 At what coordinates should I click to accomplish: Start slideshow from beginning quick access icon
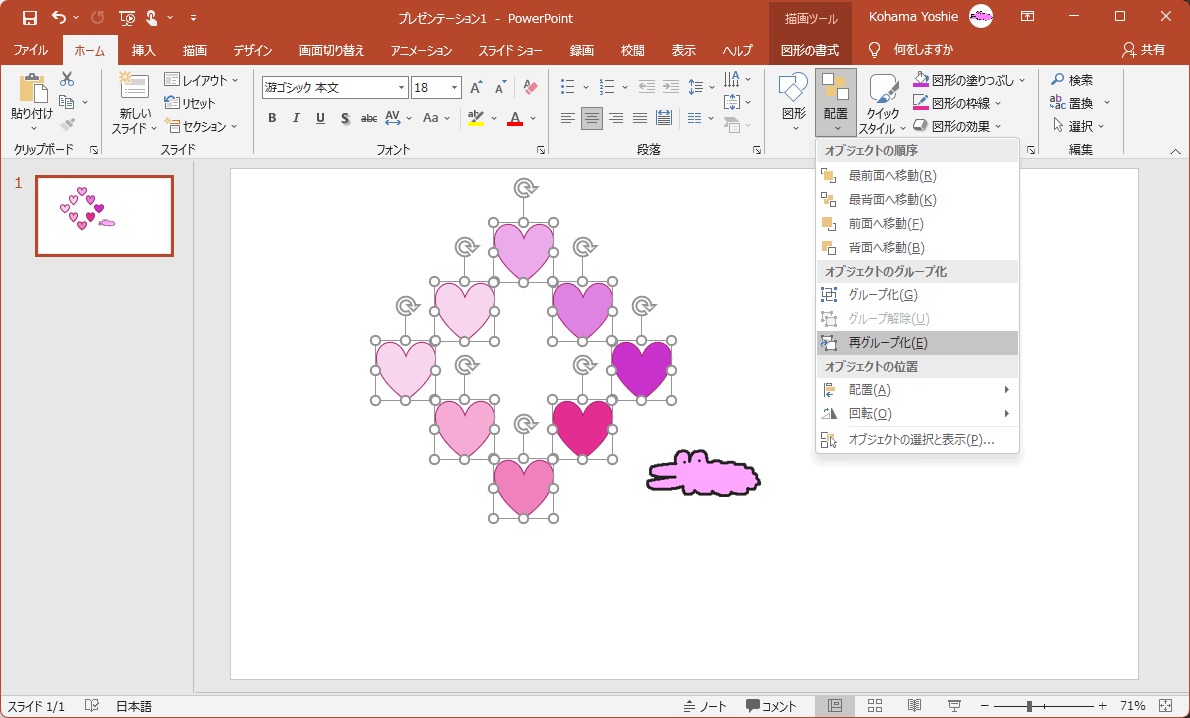127,17
